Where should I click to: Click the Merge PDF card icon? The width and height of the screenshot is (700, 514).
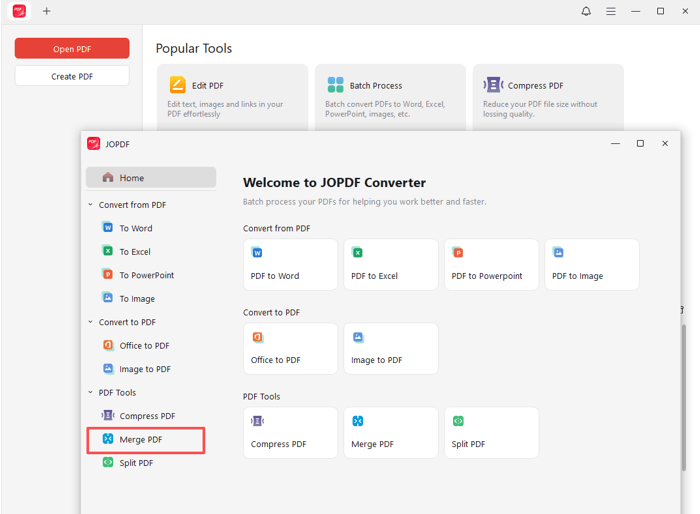(358, 421)
